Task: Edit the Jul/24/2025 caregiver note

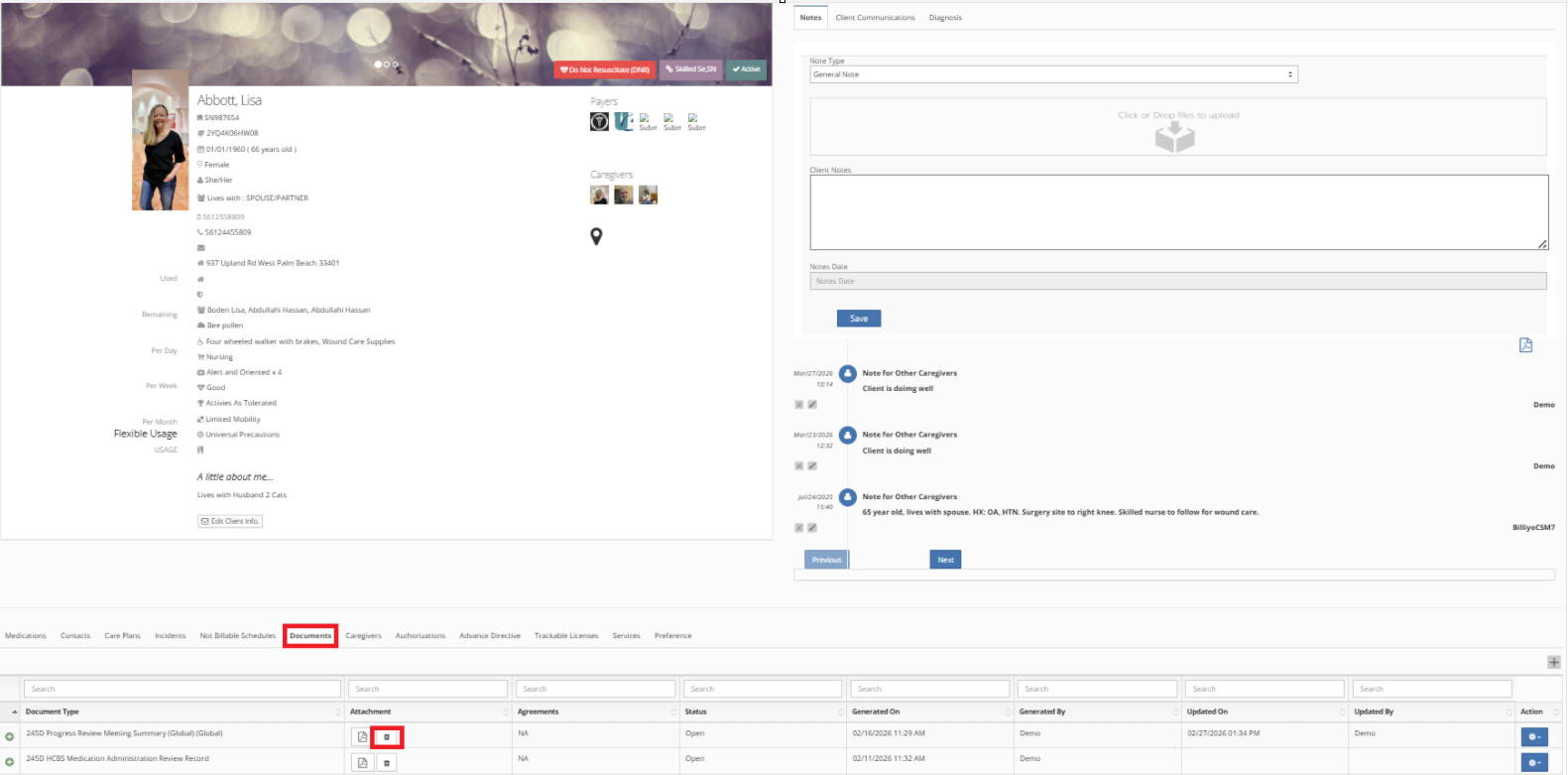Action: [812, 528]
